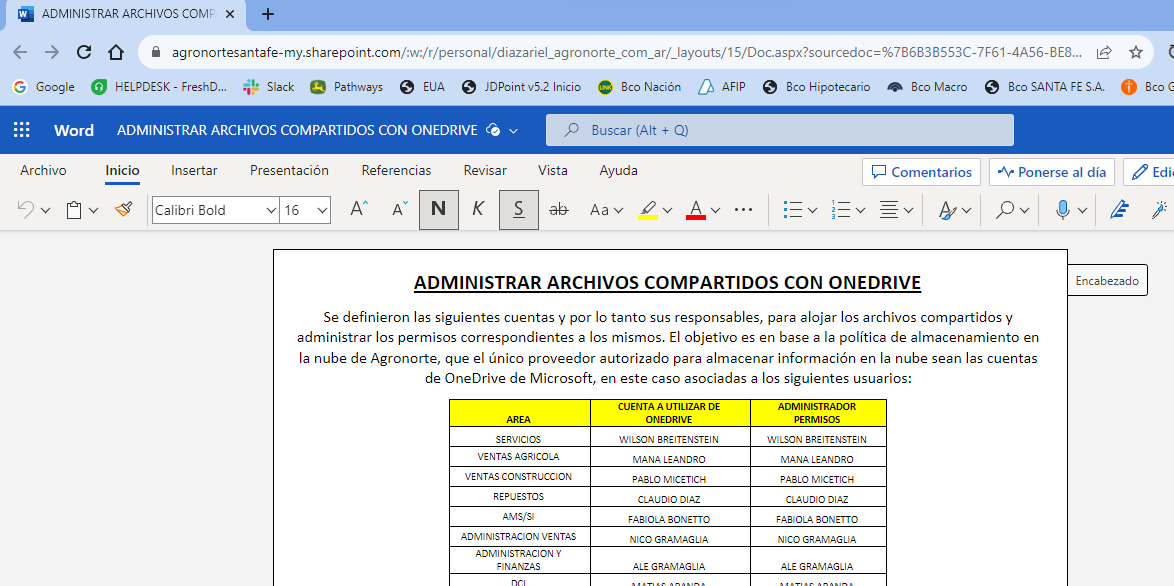
Task: Click the Comentarios button
Action: (922, 172)
